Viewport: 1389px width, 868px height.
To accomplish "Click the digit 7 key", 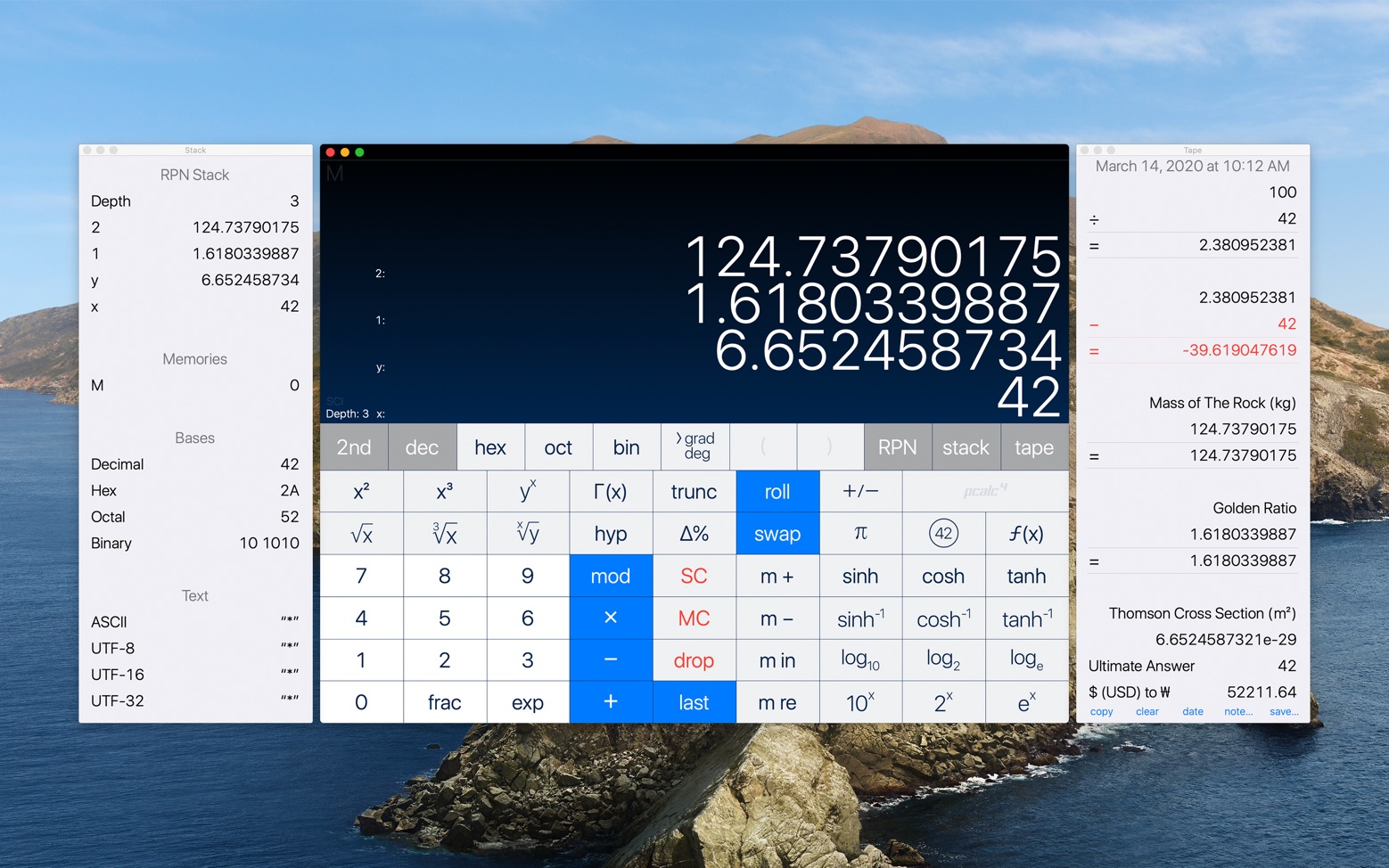I will pos(361,576).
